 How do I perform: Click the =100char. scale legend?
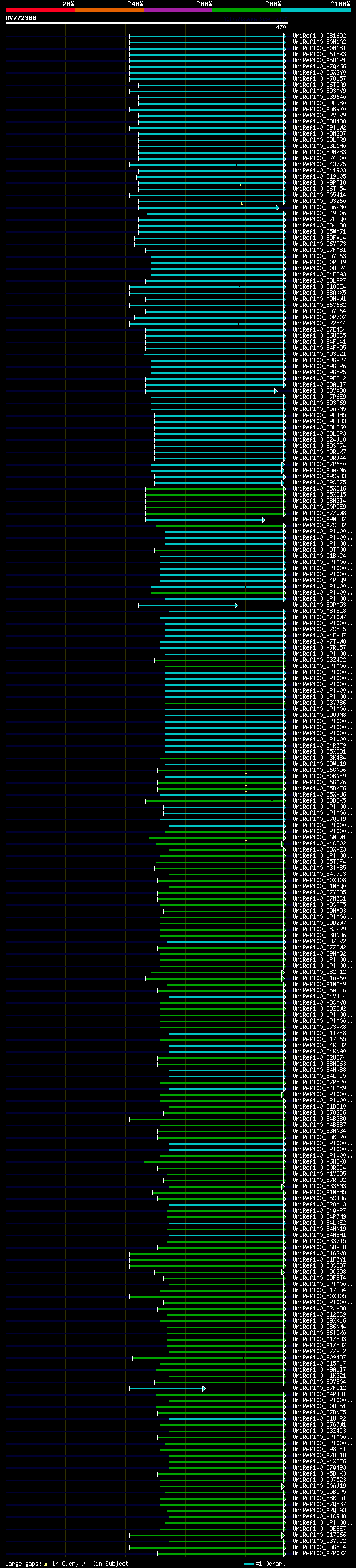(x=264, y=1563)
